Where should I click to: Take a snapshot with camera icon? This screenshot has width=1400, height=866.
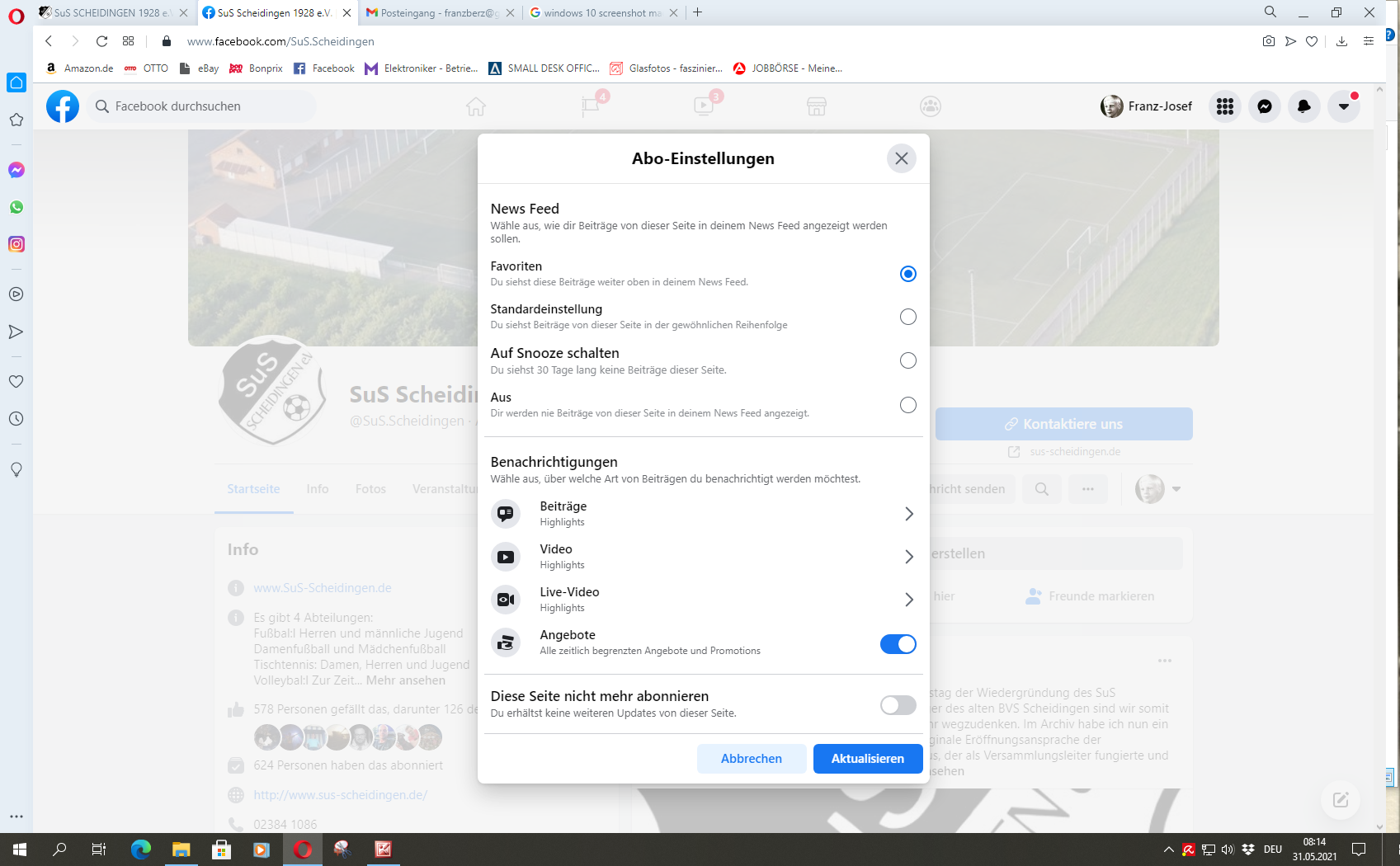coord(1269,41)
